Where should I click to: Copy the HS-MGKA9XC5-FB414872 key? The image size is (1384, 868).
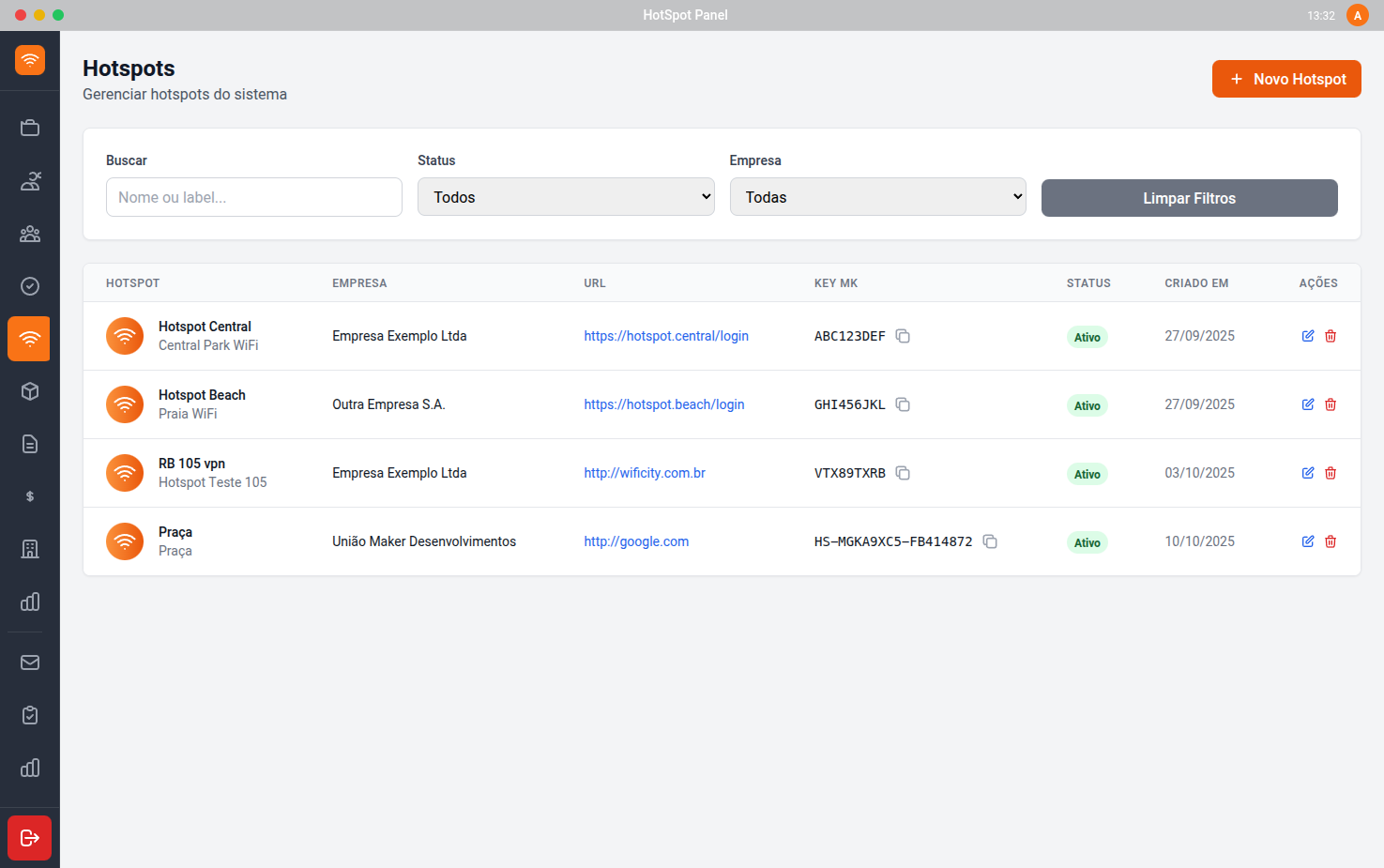(990, 541)
